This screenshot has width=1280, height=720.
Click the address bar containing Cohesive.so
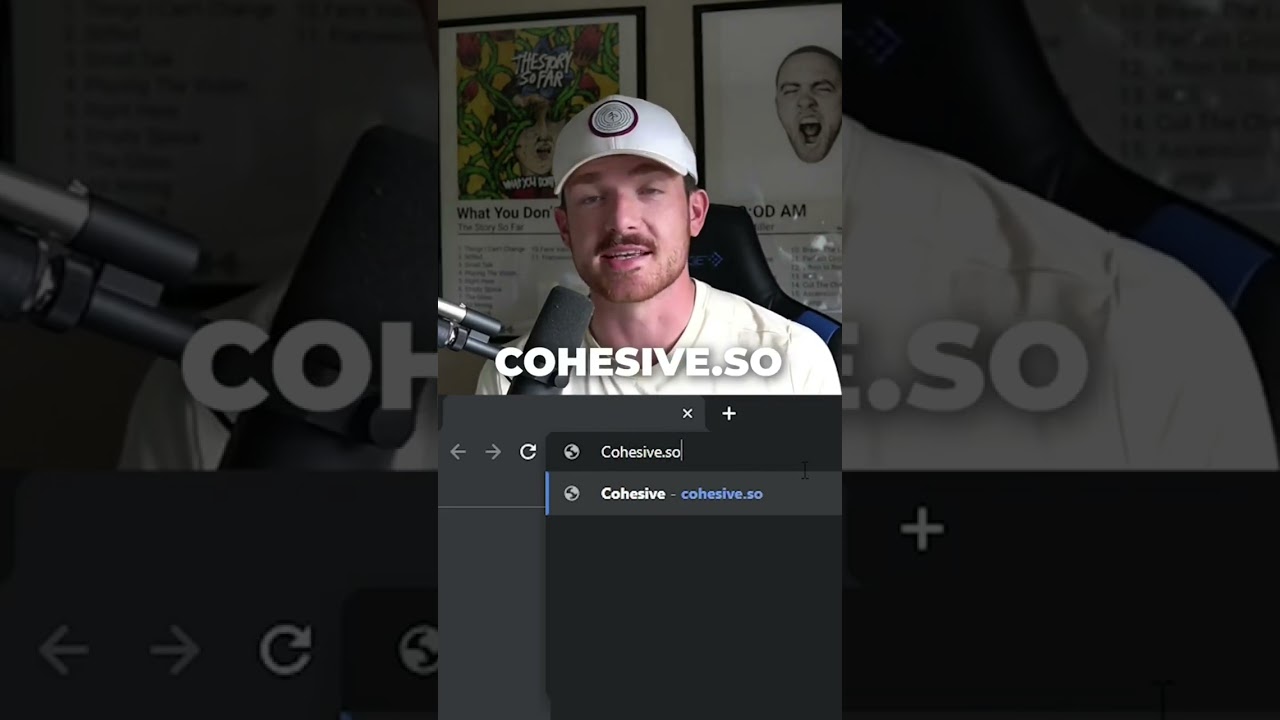[x=694, y=452]
